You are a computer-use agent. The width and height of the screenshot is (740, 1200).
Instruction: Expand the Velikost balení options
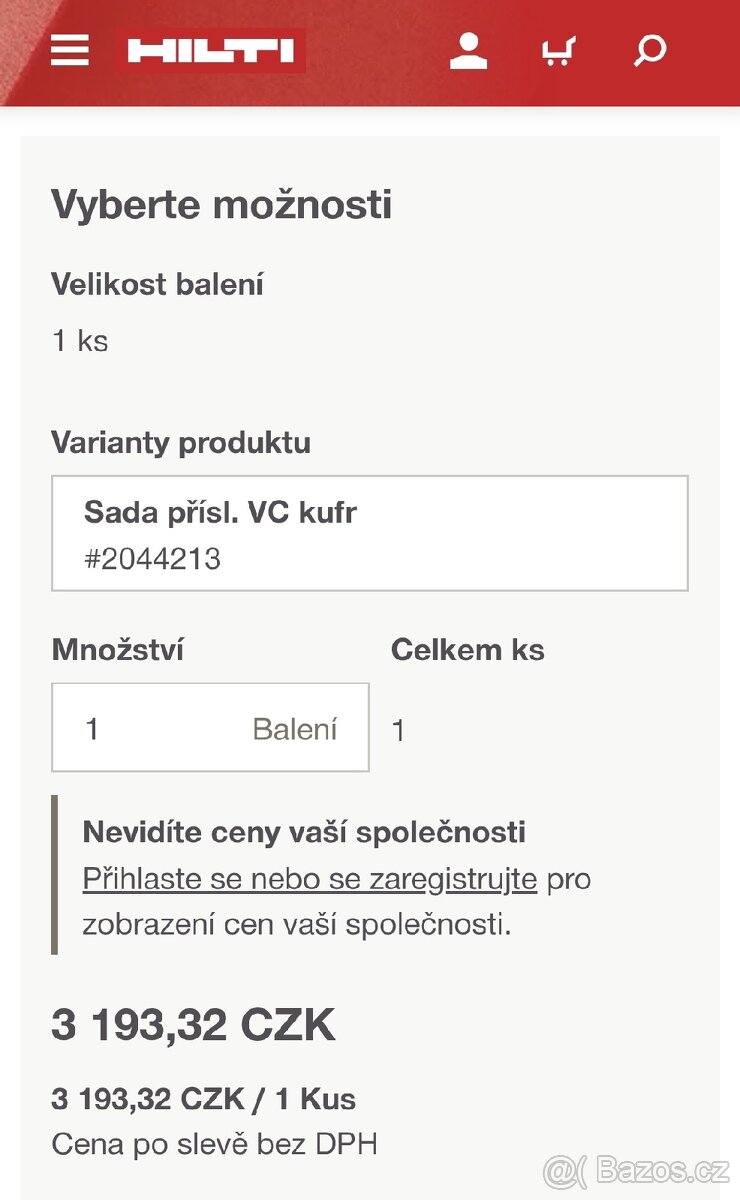tap(158, 284)
